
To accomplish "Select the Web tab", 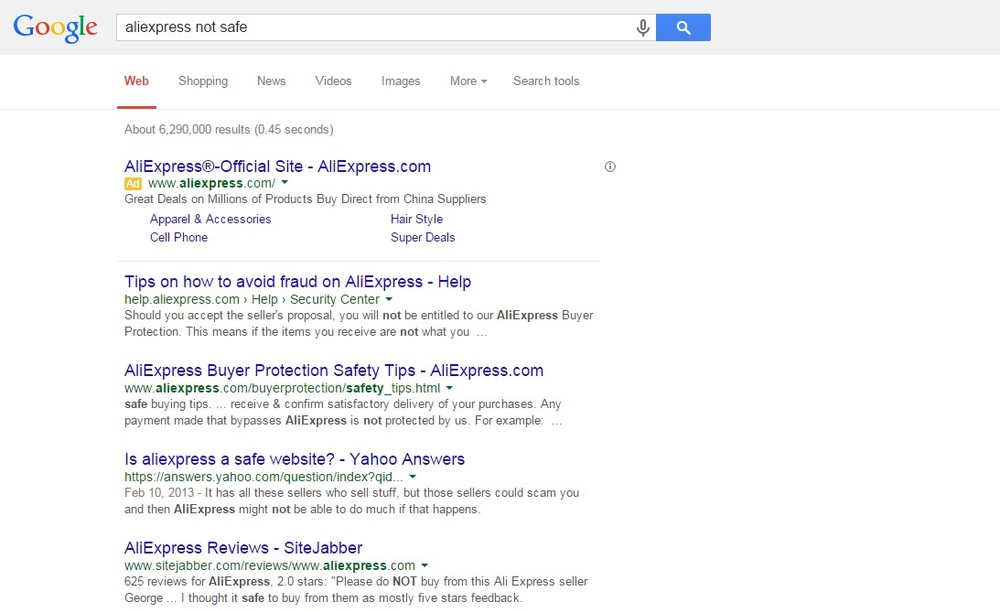I will point(136,81).
